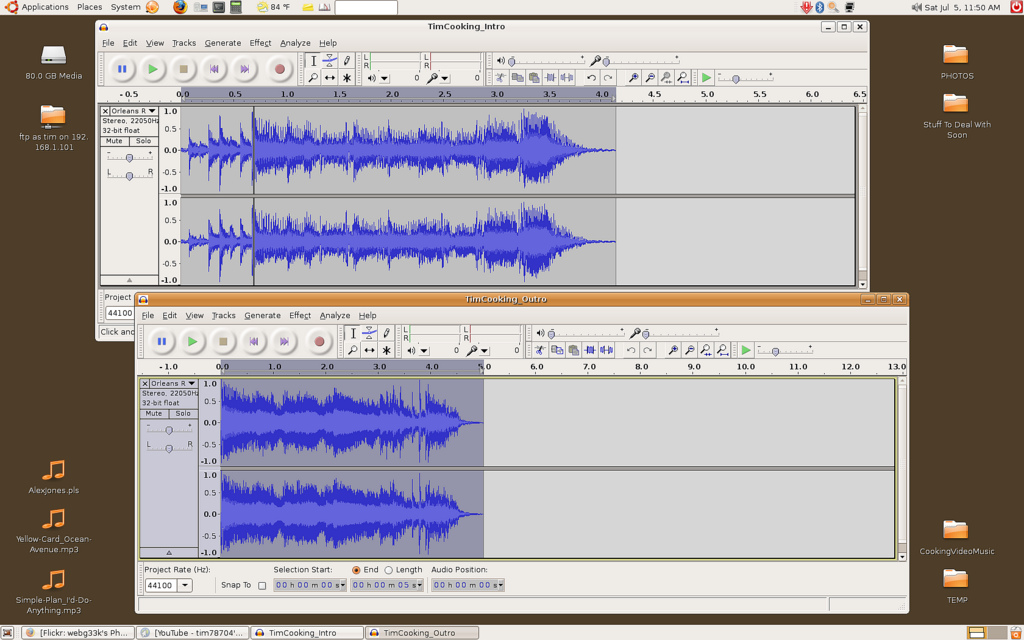The image size is (1024, 640).
Task: Solo the track in the Intro window
Action: tap(144, 141)
